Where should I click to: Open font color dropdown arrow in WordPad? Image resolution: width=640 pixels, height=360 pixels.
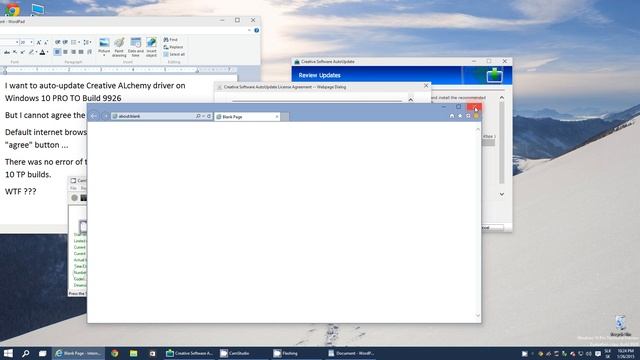pyautogui.click(x=47, y=52)
